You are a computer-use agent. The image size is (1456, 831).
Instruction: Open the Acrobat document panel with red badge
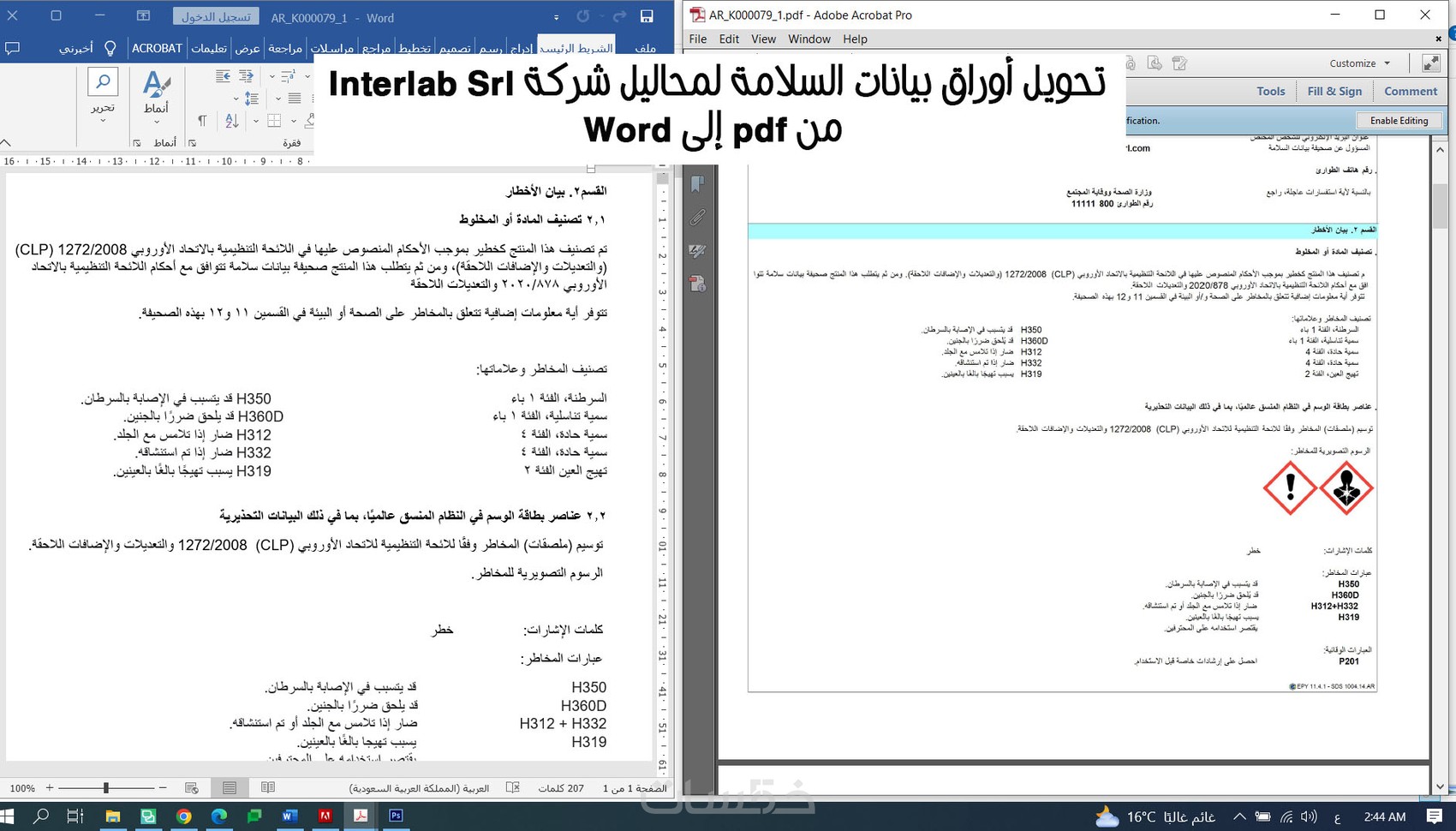[697, 284]
